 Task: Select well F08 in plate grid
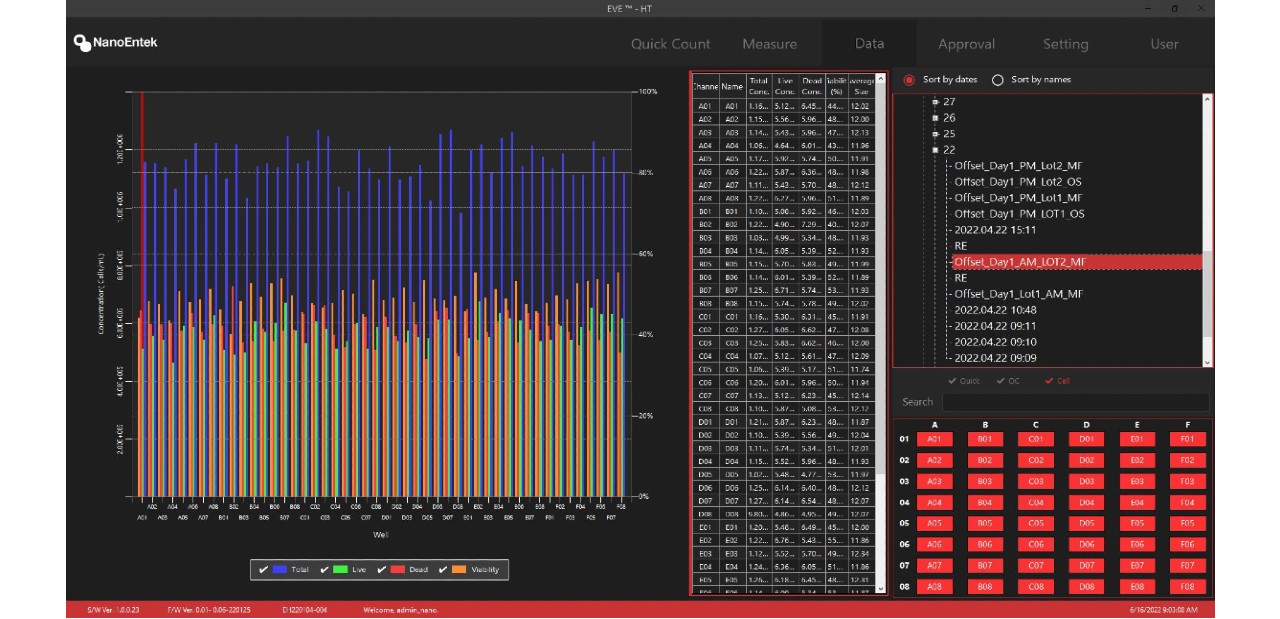[x=1187, y=587]
